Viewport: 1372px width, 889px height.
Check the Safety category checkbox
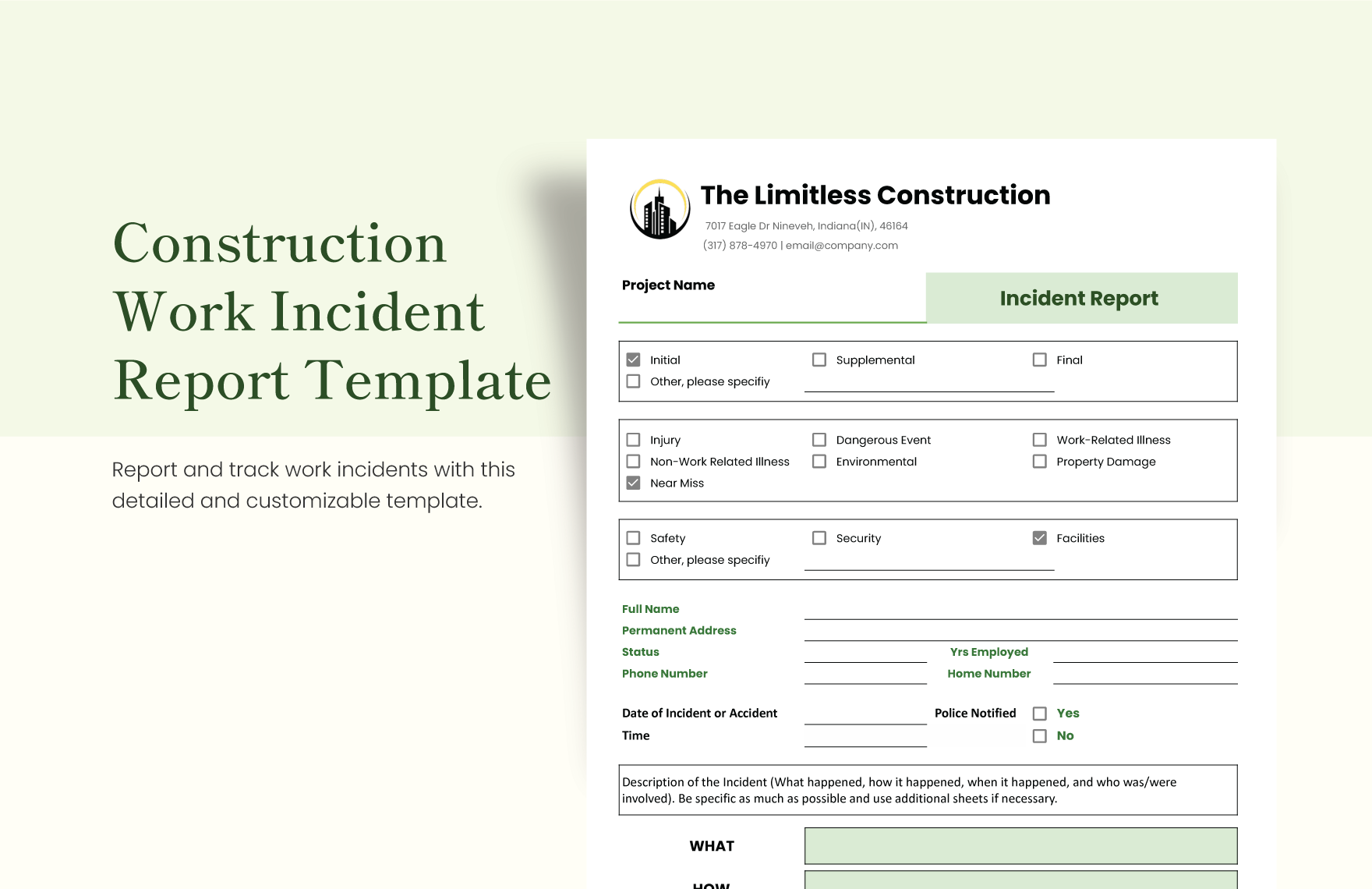633,537
